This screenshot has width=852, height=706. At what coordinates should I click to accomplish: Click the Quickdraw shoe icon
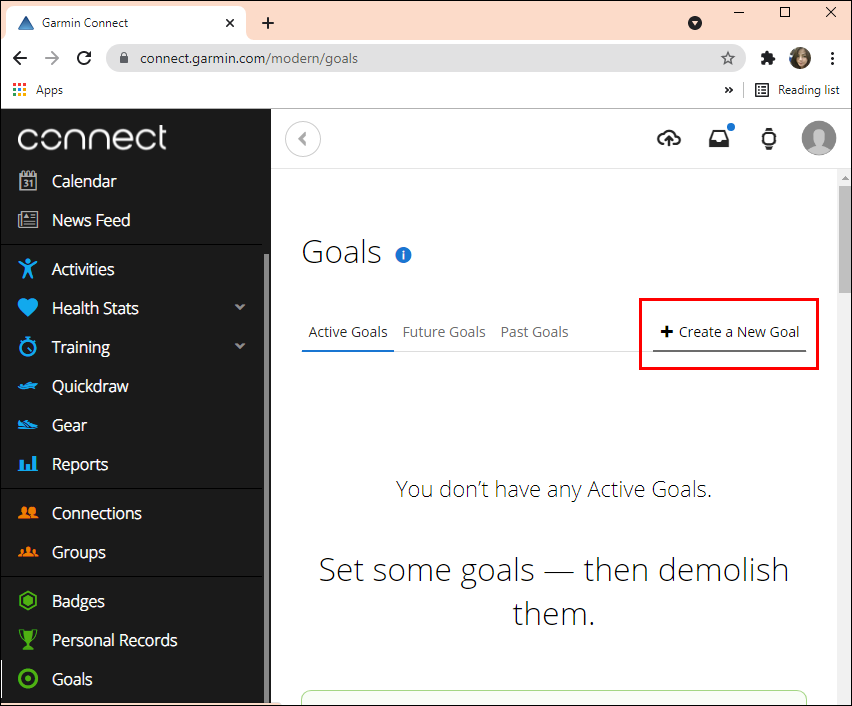click(x=28, y=386)
